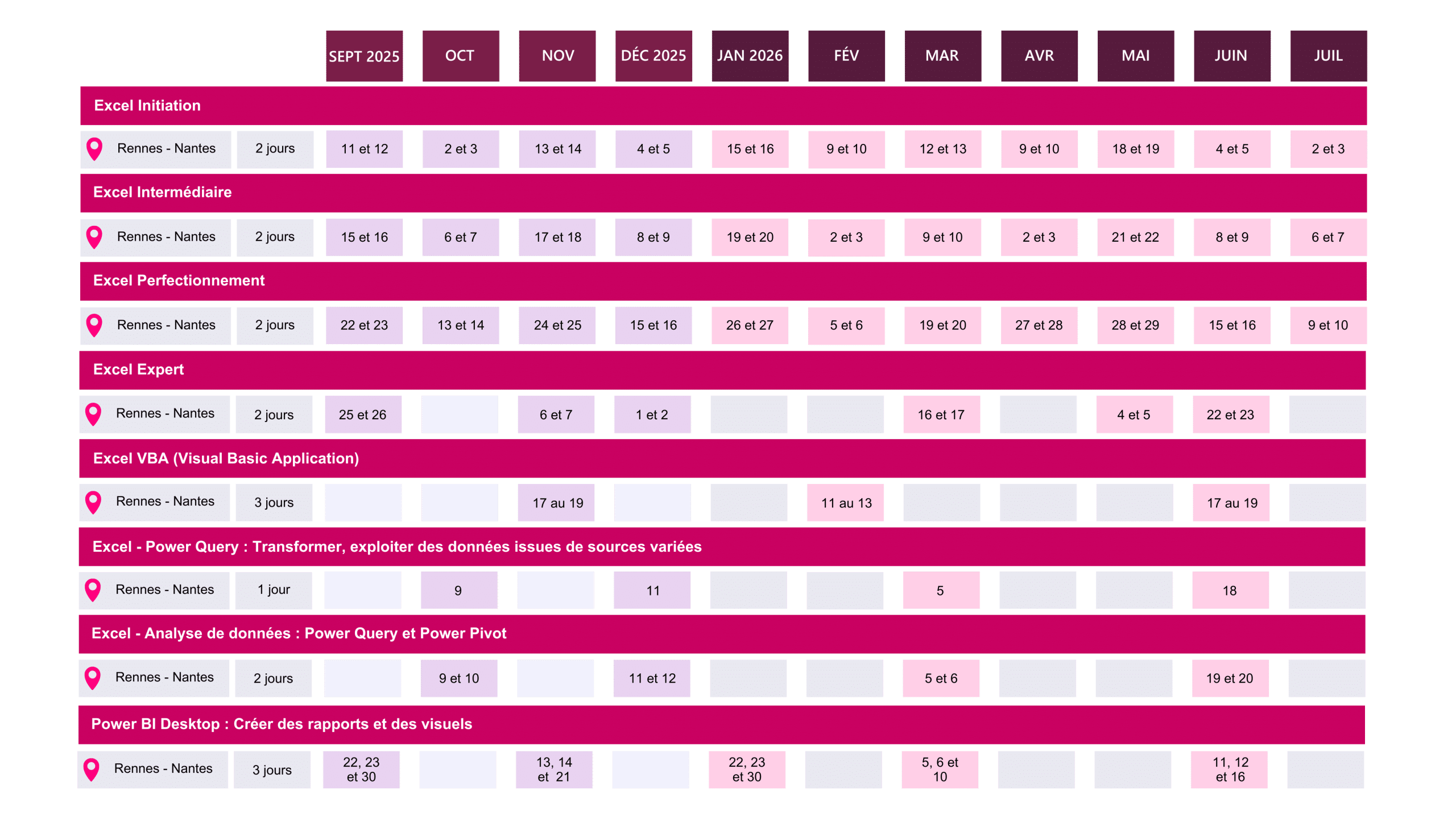Click the location pin in Excel Intermédiaire row

[94, 237]
